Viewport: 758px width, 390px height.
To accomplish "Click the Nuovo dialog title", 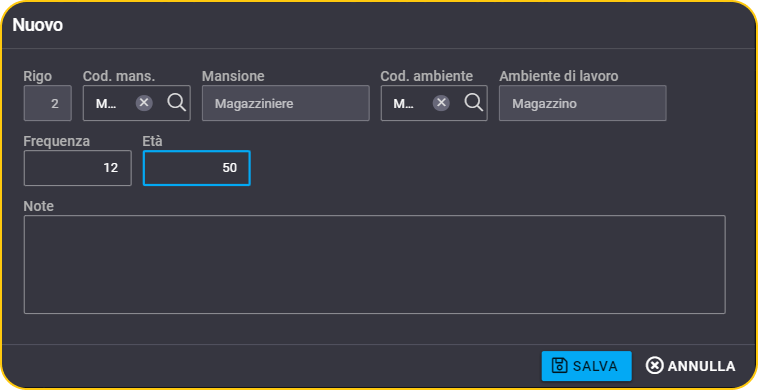I will click(38, 25).
